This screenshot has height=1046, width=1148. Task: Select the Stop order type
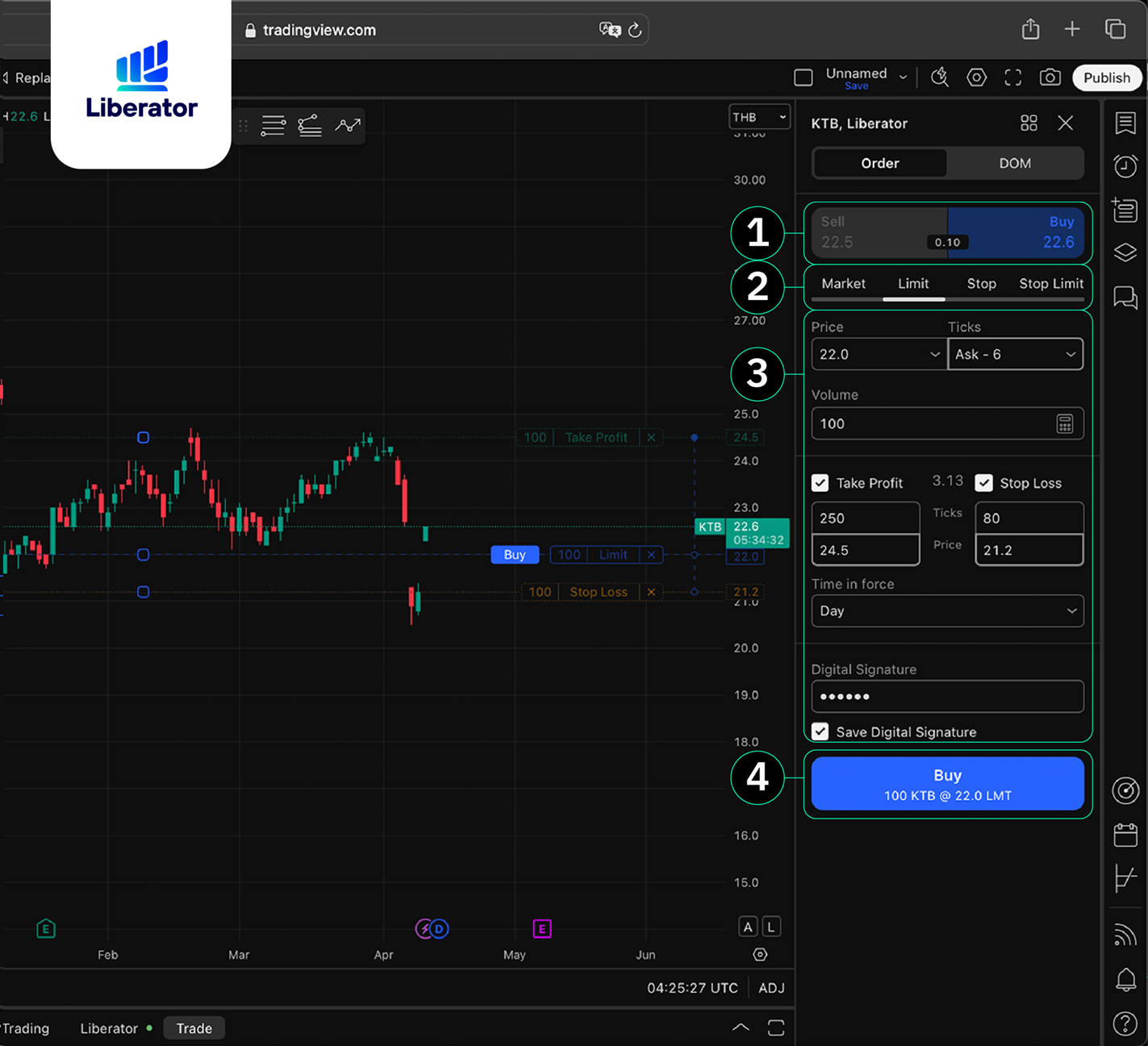[x=981, y=284]
